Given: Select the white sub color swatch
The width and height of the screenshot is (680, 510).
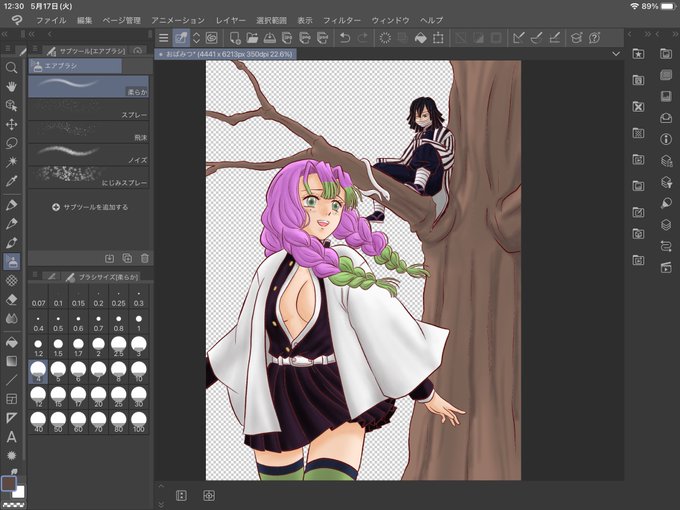Looking at the screenshot, I should point(20,492).
